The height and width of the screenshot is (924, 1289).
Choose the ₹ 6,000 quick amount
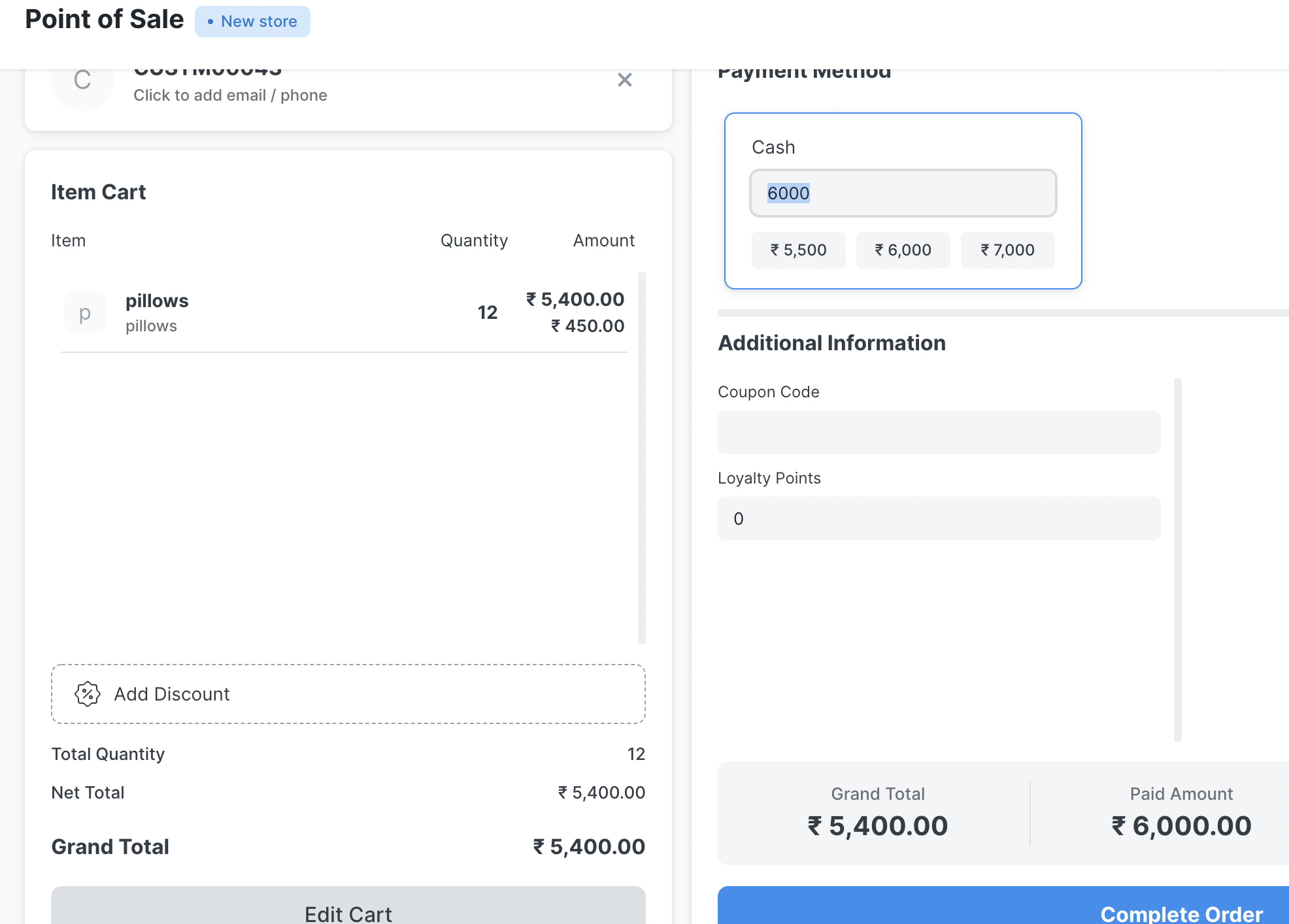(x=903, y=250)
